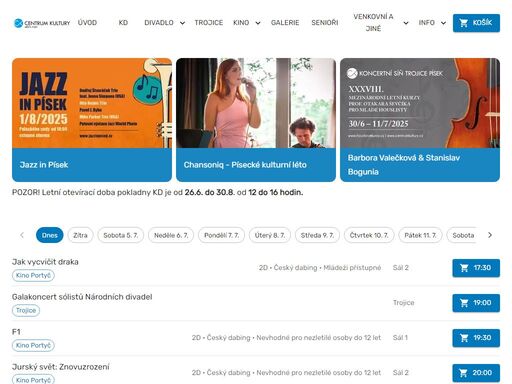512x384 pixels.
Task: Open the Galerie menu item
Action: pos(285,23)
